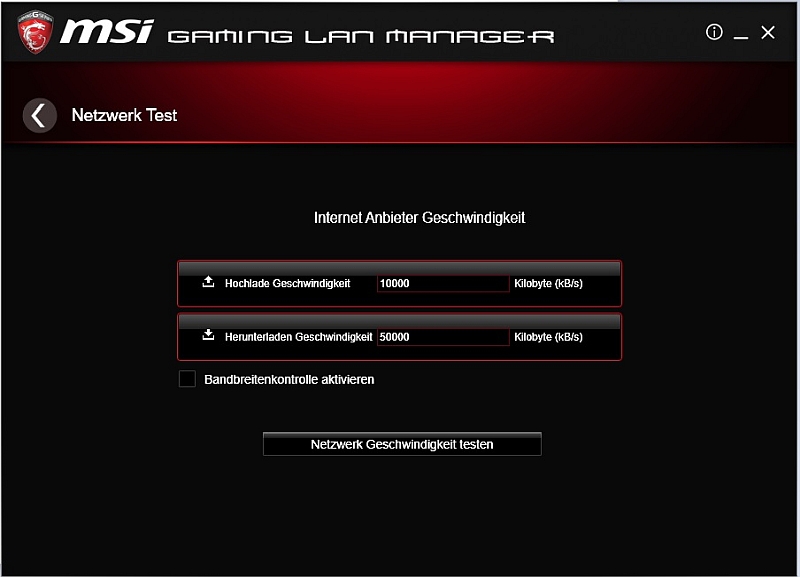Click the Herunterladen Geschwindigkeit label
The height and width of the screenshot is (577, 800).
pos(298,337)
